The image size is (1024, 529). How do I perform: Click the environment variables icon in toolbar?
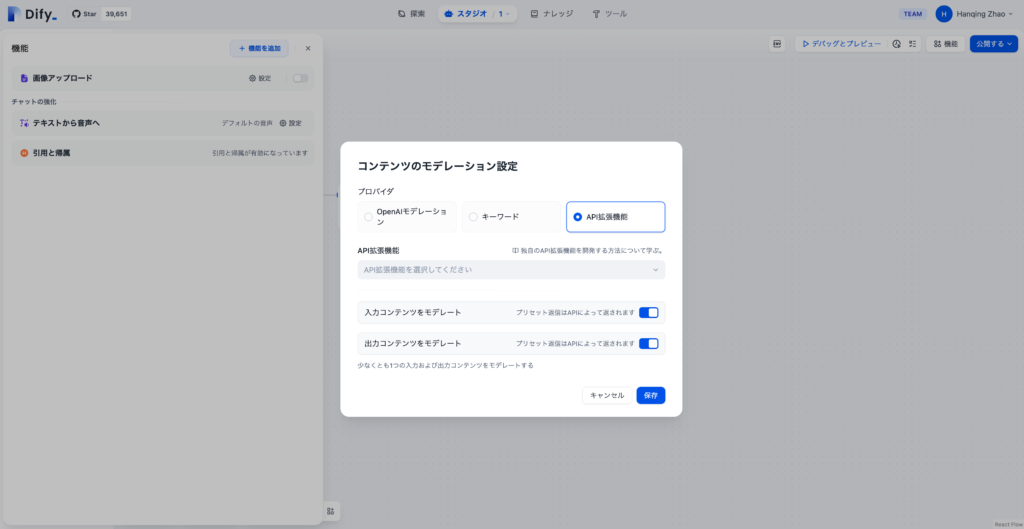(777, 44)
